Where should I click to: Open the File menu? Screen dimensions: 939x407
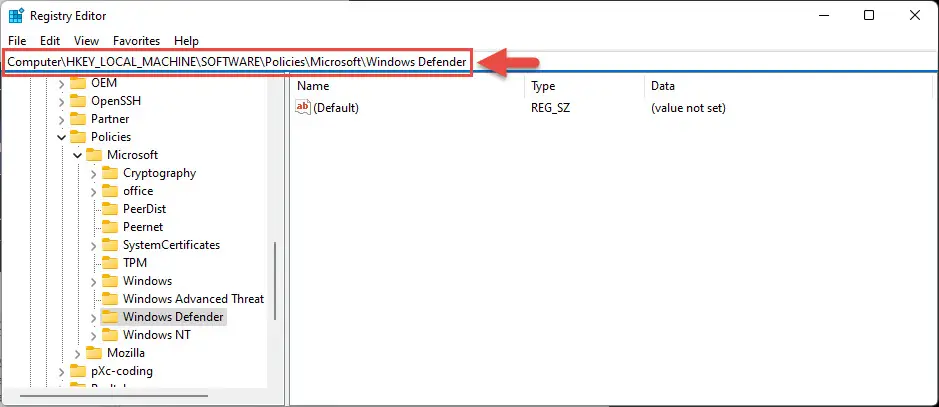[17, 41]
